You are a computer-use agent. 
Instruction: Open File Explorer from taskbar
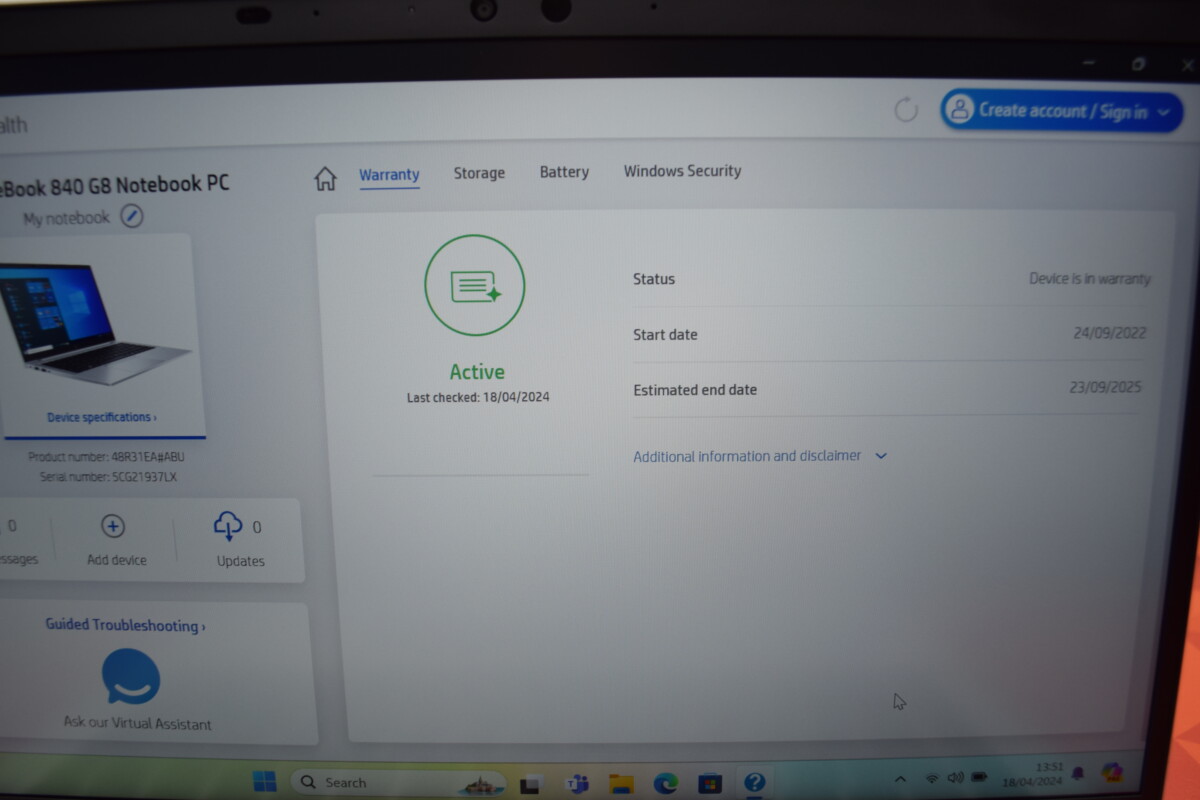tap(622, 782)
